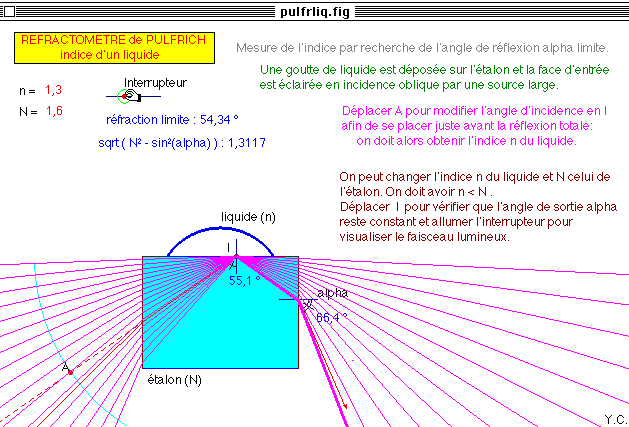Screen dimensions: 629x427
Task: Select the 66,4° exit angle label
Action: click(332, 317)
